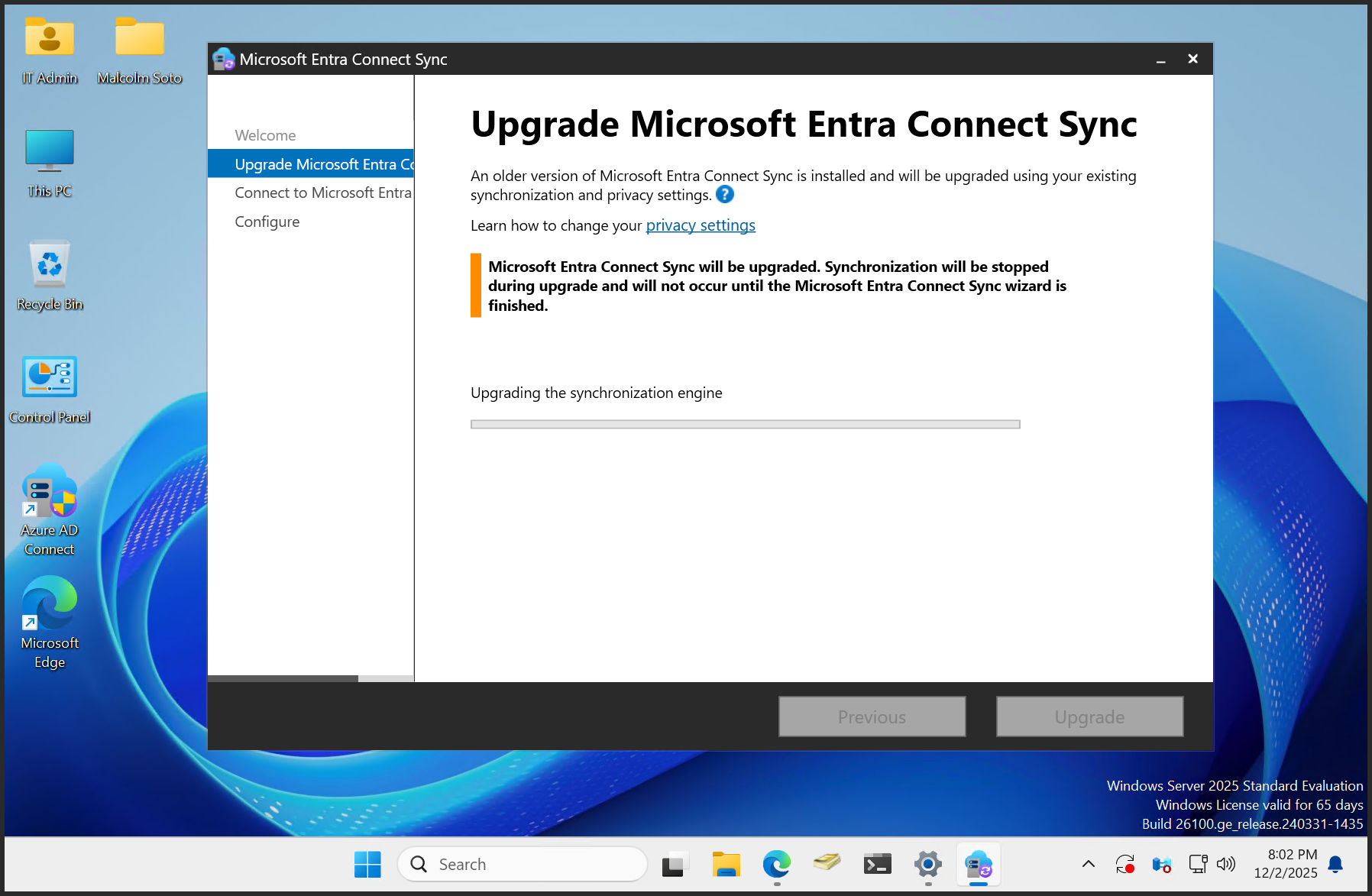Click the Previous button

tap(872, 716)
